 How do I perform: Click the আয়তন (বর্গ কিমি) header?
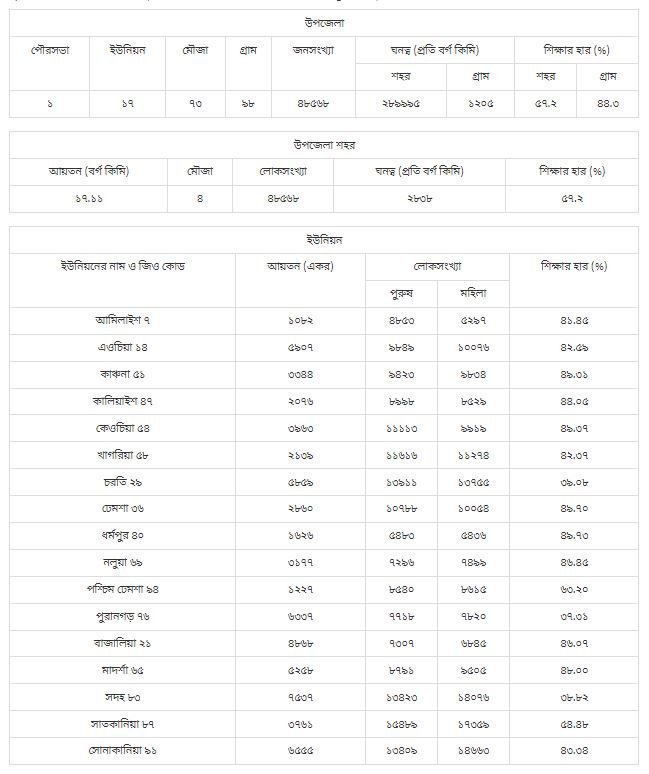(89, 171)
